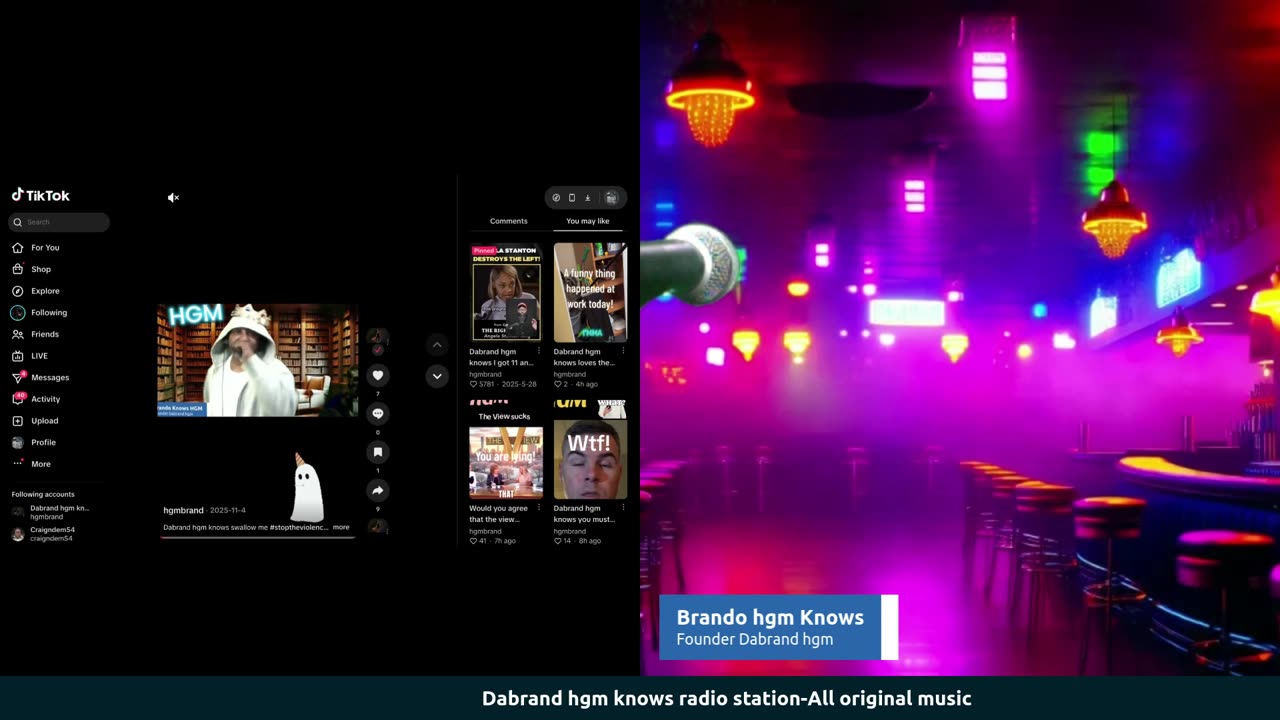Open the Activity notifications
The width and height of the screenshot is (1280, 720).
pyautogui.click(x=36, y=399)
